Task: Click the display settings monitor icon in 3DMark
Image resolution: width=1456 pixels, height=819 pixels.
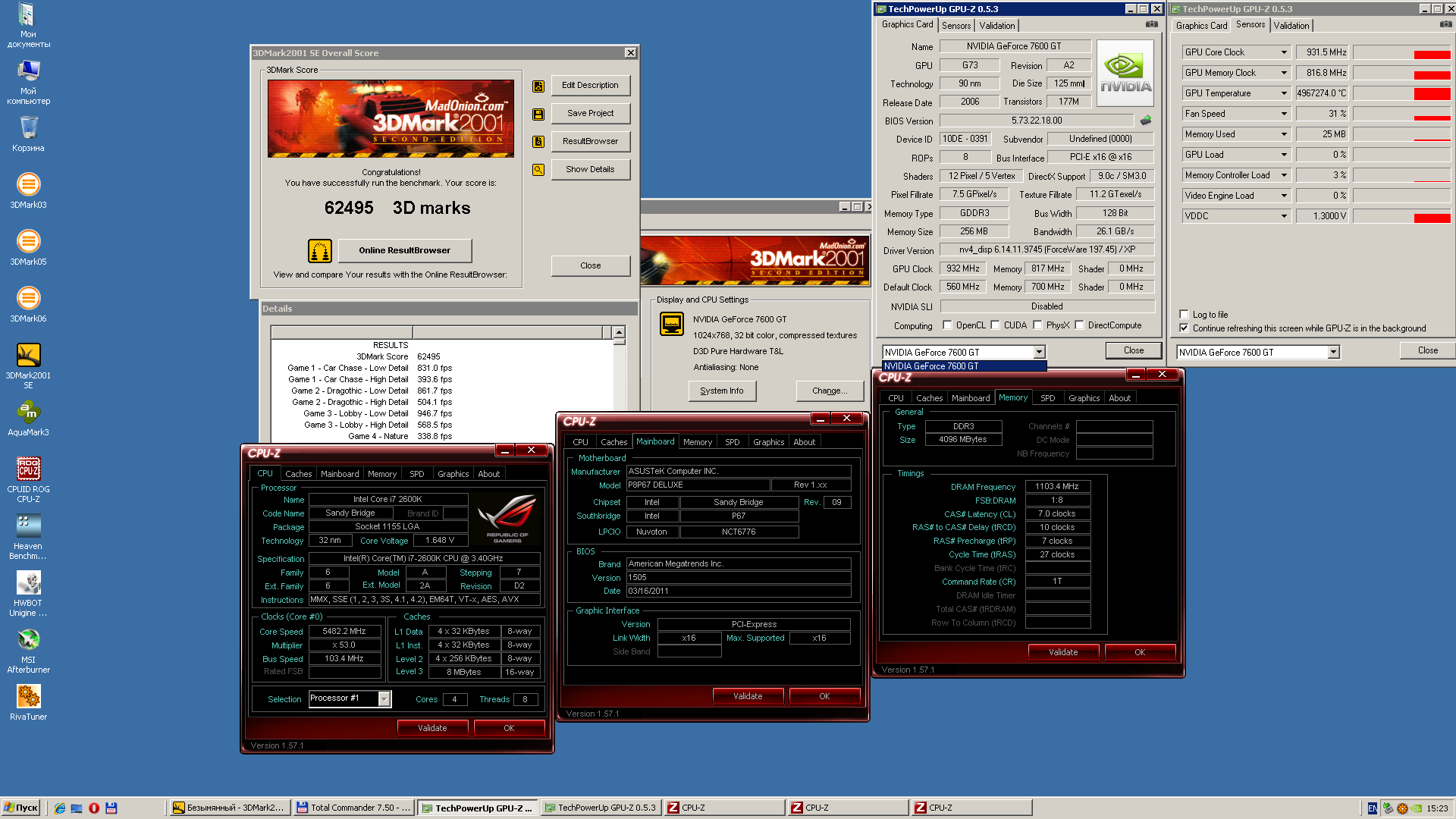Action: [672, 325]
